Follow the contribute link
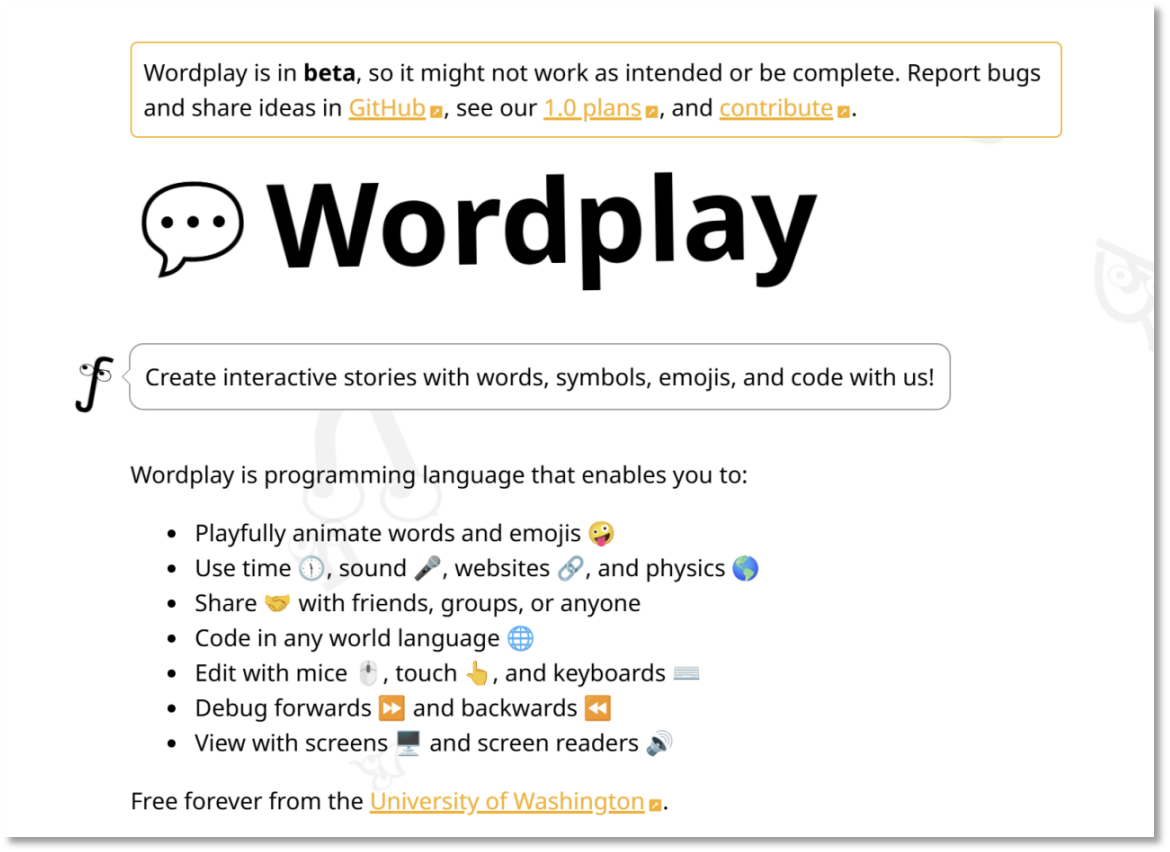1170x852 pixels. (x=776, y=109)
